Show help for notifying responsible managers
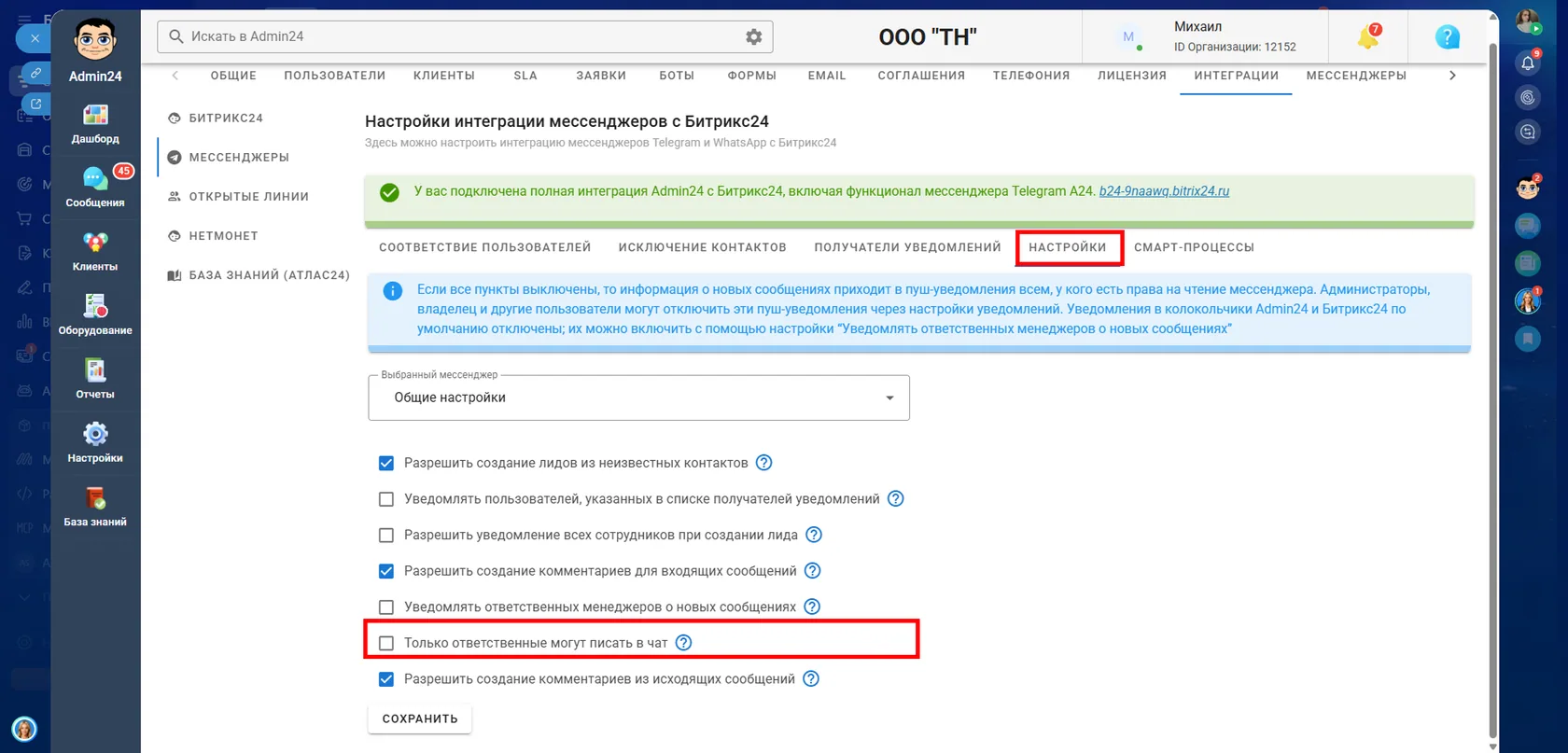The height and width of the screenshot is (753, 1568). (x=812, y=607)
